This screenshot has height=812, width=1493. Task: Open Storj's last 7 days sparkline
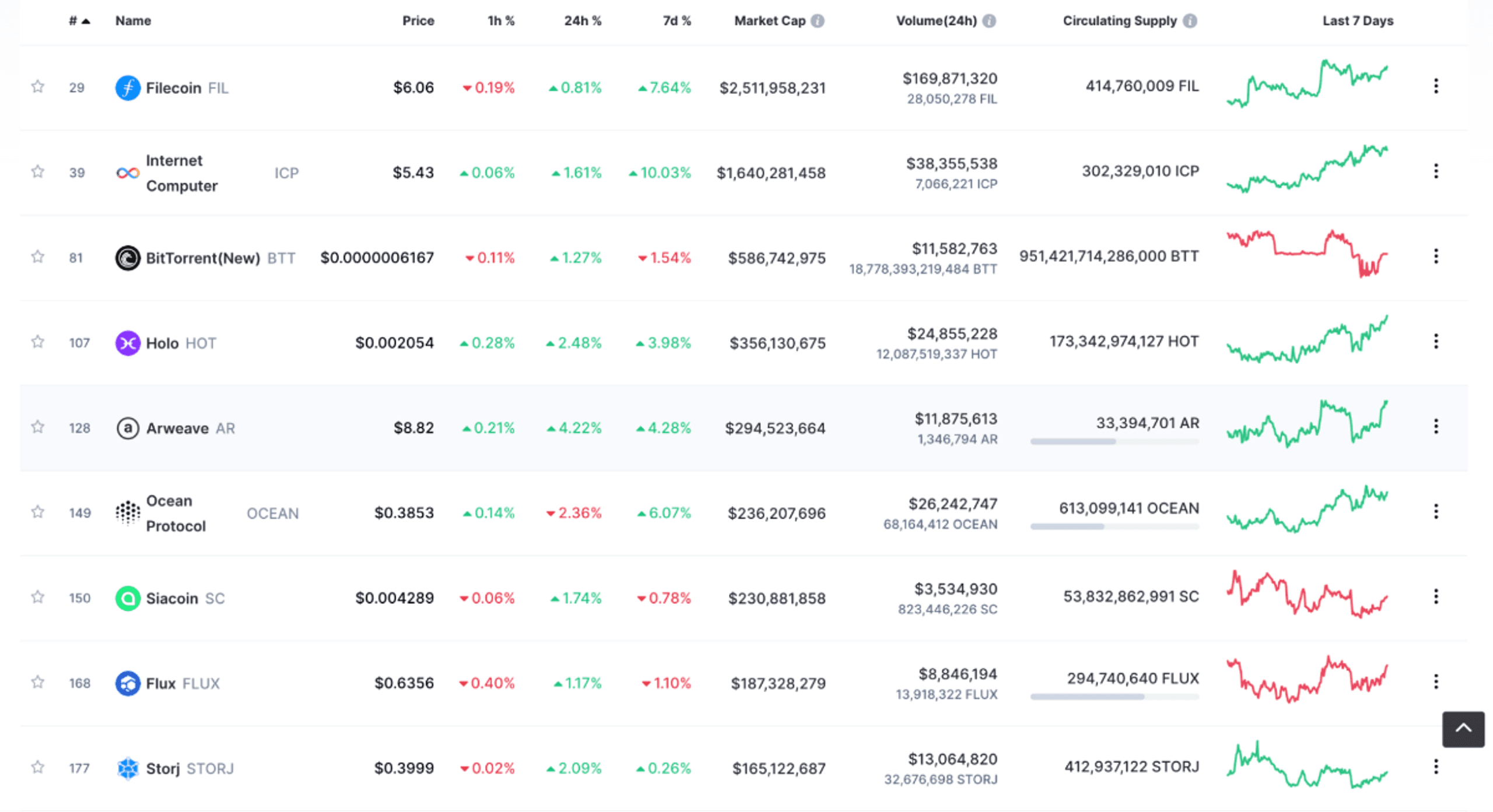coord(1307,764)
